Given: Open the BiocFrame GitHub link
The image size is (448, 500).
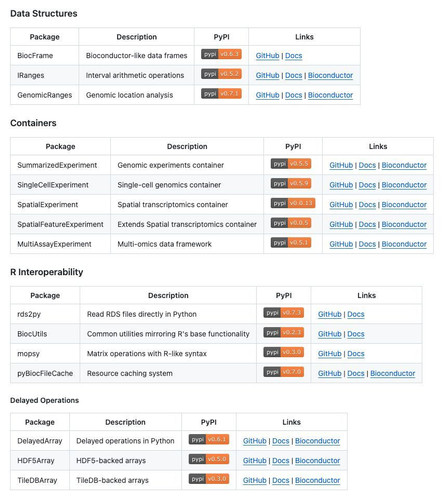Looking at the screenshot, I should (x=267, y=56).
